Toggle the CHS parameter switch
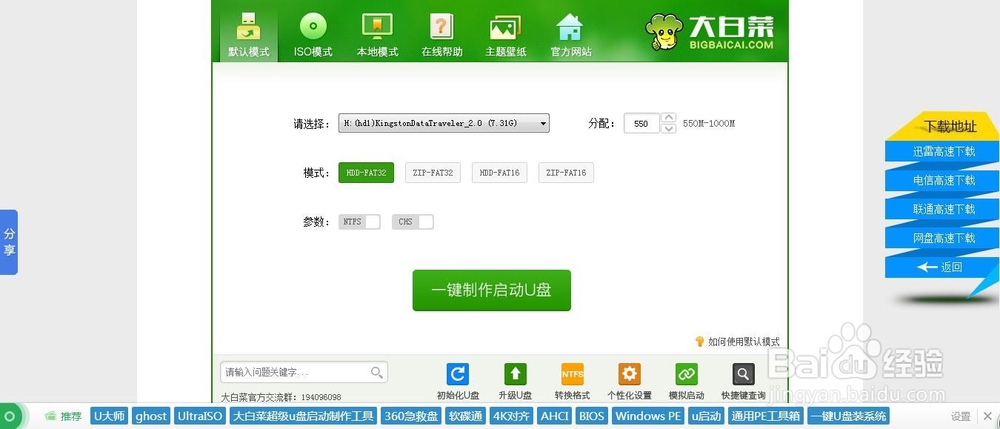 413,222
